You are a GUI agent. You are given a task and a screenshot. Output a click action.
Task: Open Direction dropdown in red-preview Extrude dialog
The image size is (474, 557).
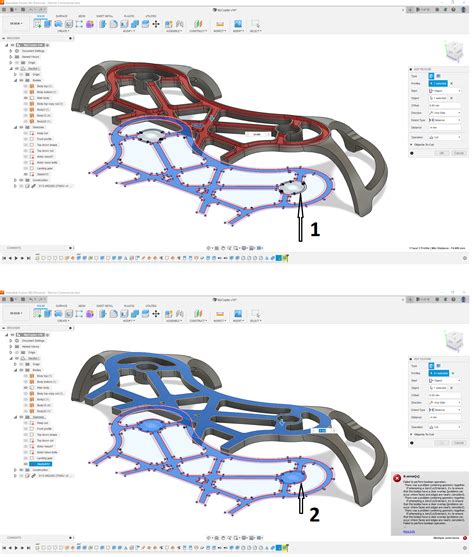[x=445, y=113]
